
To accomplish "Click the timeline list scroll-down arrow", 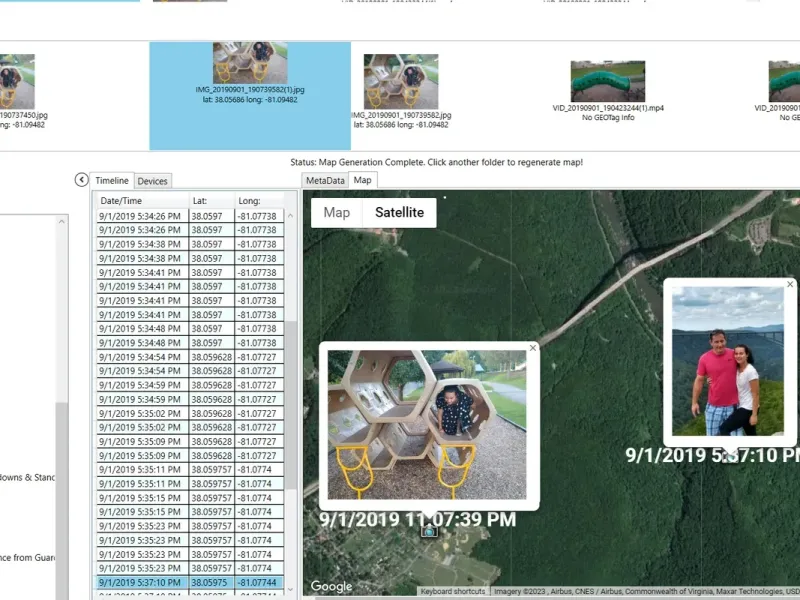I will pos(291,590).
